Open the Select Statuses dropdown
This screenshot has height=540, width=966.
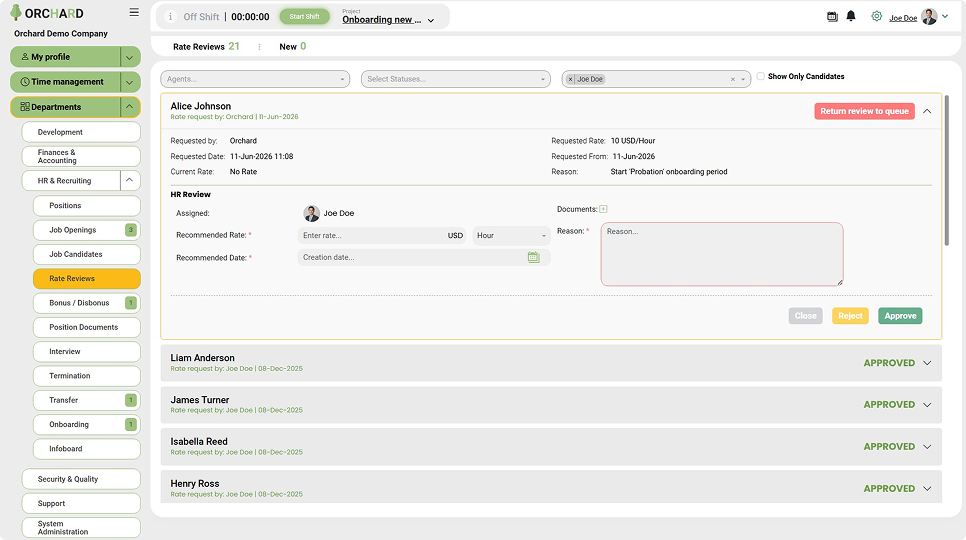[x=455, y=79]
